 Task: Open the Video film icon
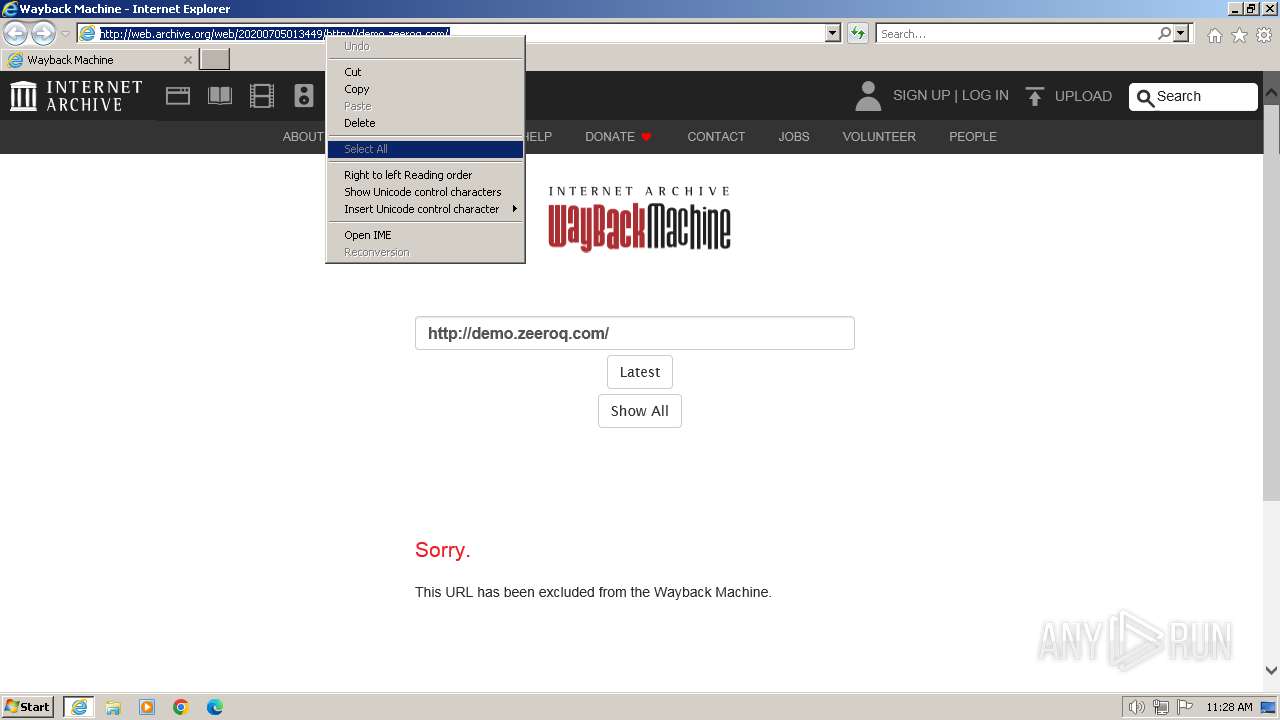262,96
